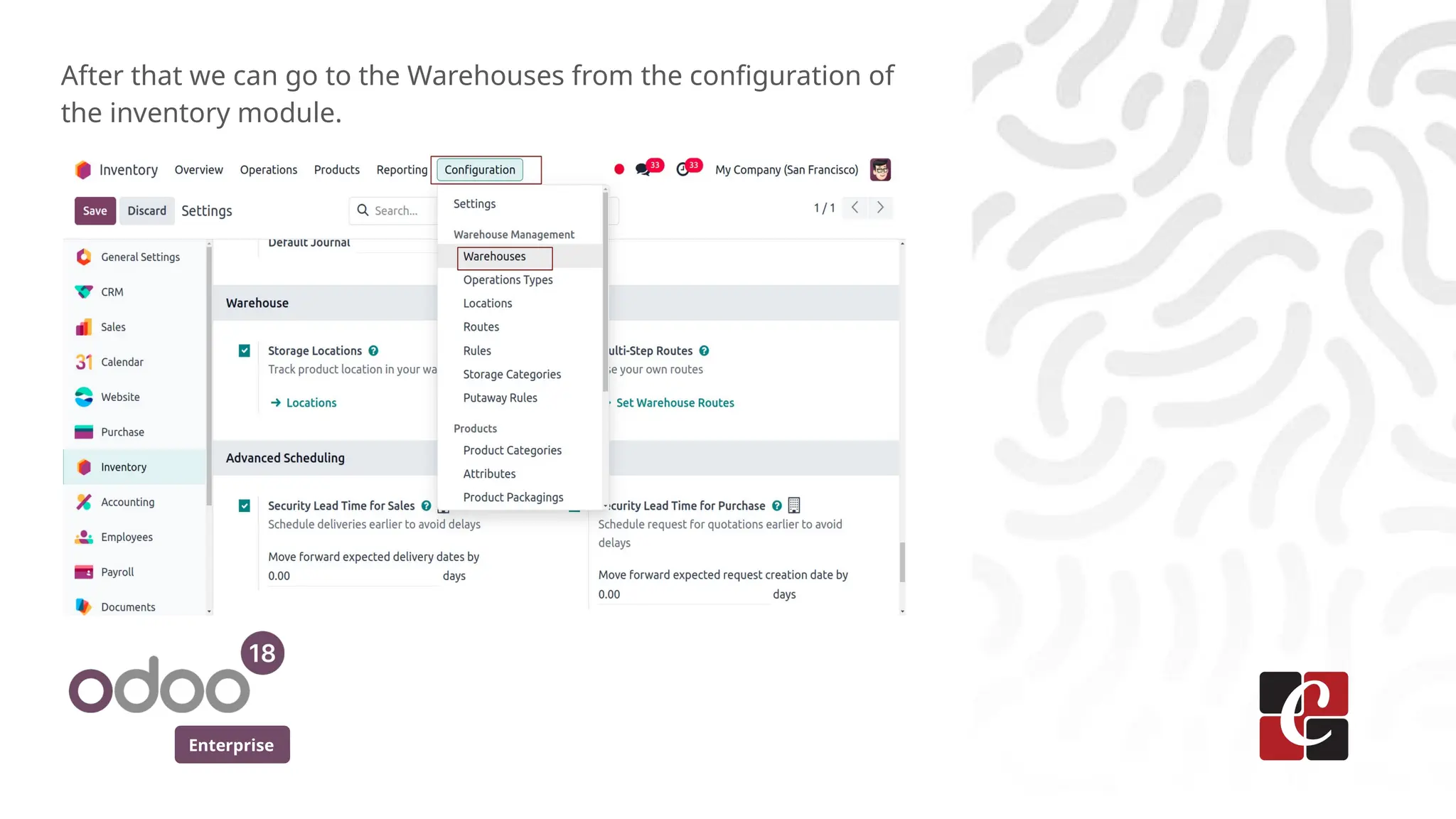Screen dimensions: 1456x819
Task: Choose Locations in Warehouse Management menu
Action: tap(488, 304)
